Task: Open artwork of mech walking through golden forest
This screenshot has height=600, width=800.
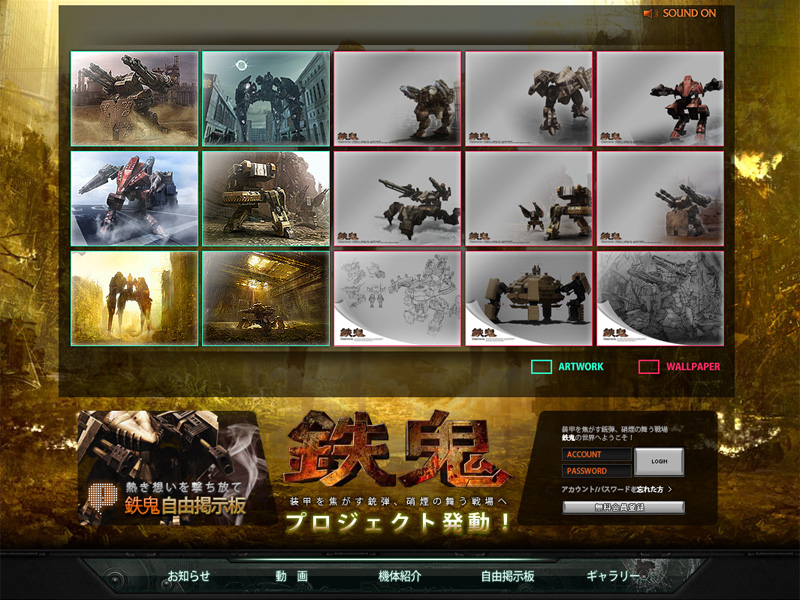Action: point(135,298)
